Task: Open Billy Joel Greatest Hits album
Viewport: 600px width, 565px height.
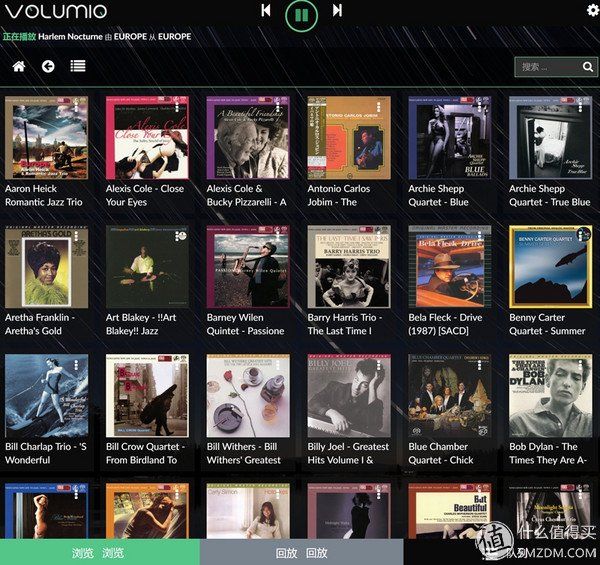Action: (348, 396)
